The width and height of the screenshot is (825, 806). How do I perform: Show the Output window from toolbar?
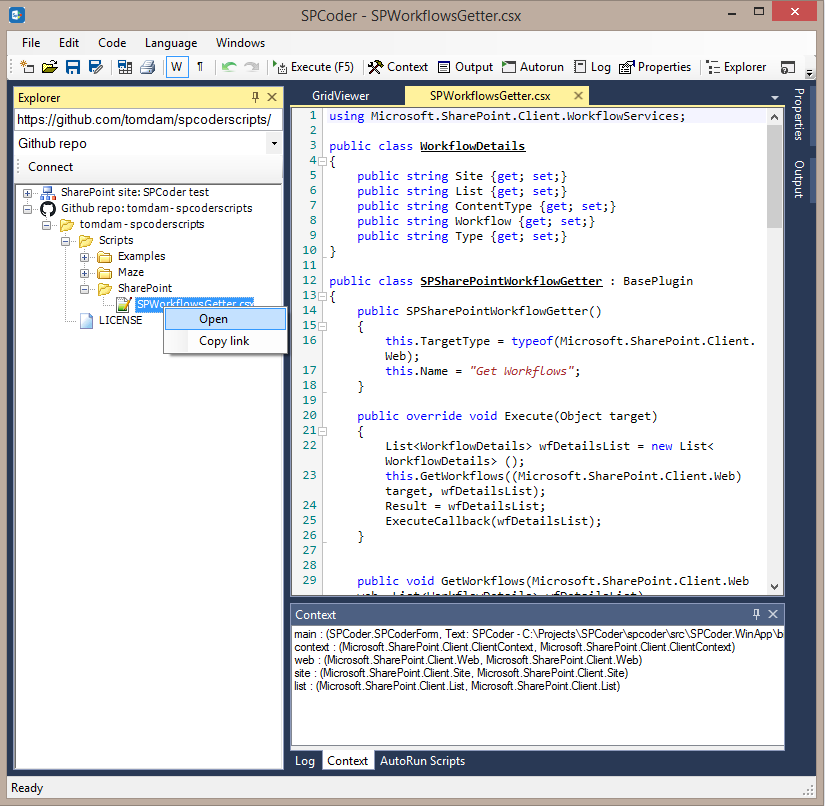pyautogui.click(x=466, y=67)
